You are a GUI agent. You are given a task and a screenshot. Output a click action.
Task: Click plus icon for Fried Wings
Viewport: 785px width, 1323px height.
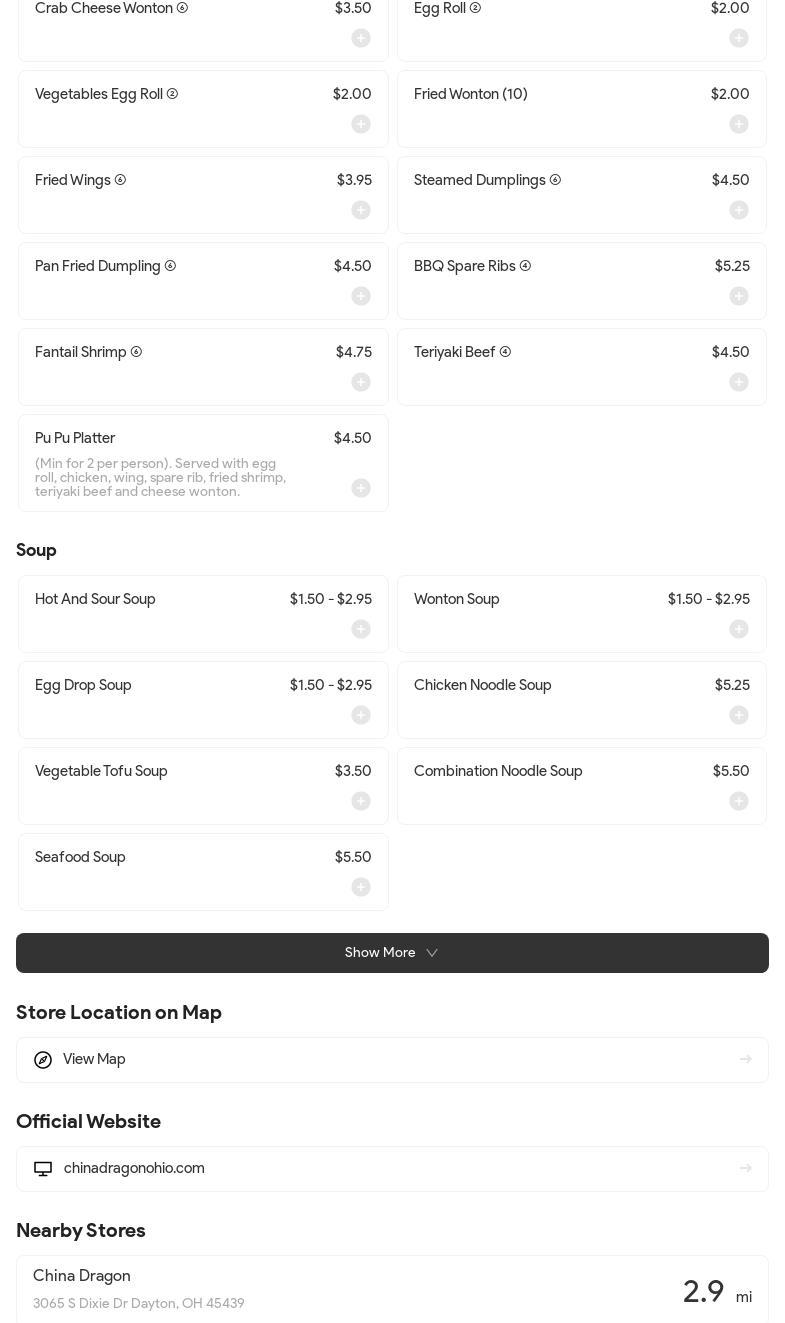pyautogui.click(x=361, y=210)
